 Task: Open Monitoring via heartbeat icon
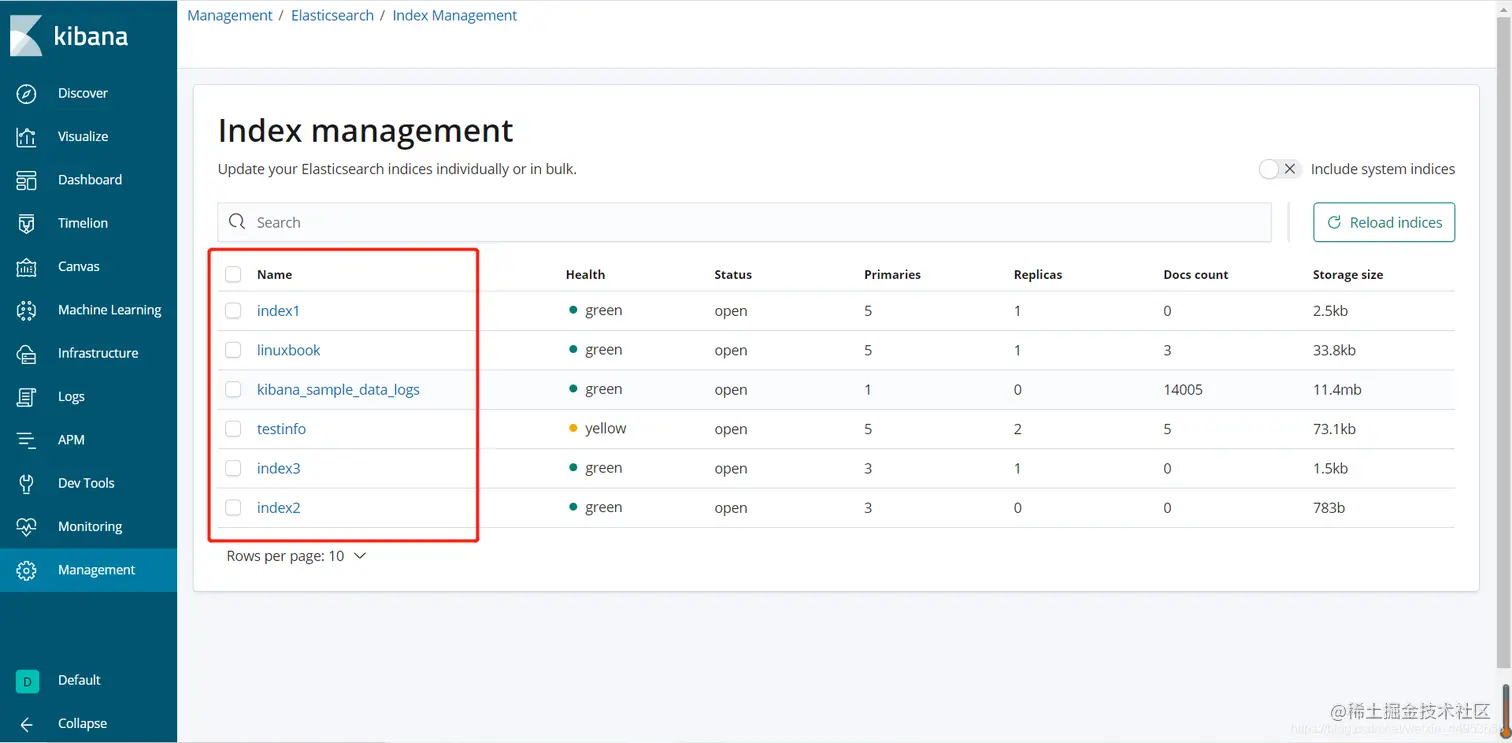pyautogui.click(x=27, y=527)
